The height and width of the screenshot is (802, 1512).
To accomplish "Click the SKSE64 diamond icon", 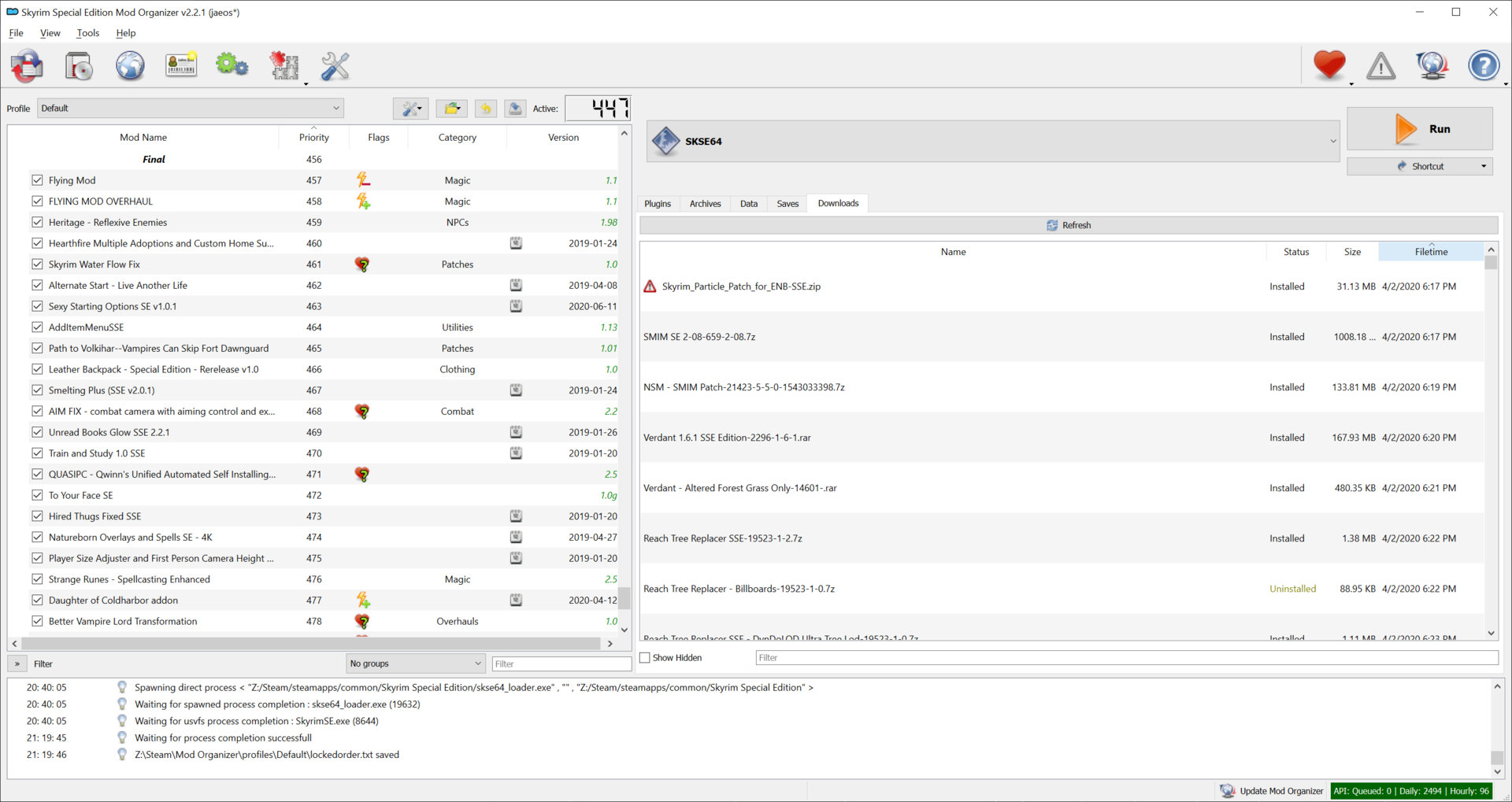I will [665, 142].
